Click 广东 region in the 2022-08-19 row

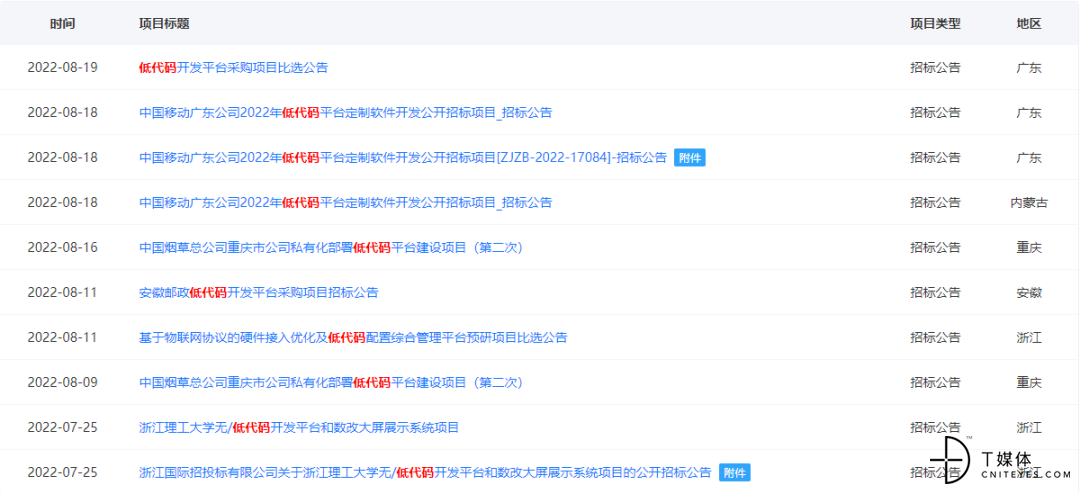click(x=1029, y=68)
